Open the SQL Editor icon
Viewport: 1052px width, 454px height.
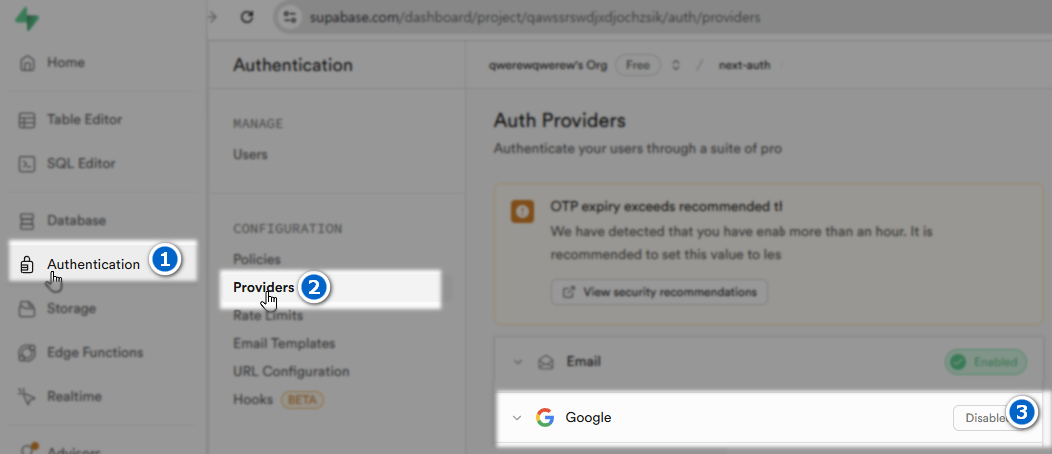point(28,164)
